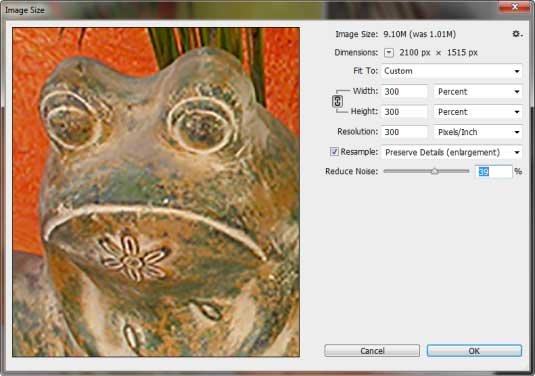This screenshot has width=535, height=376.
Task: Click the frog preview image
Action: [x=156, y=192]
